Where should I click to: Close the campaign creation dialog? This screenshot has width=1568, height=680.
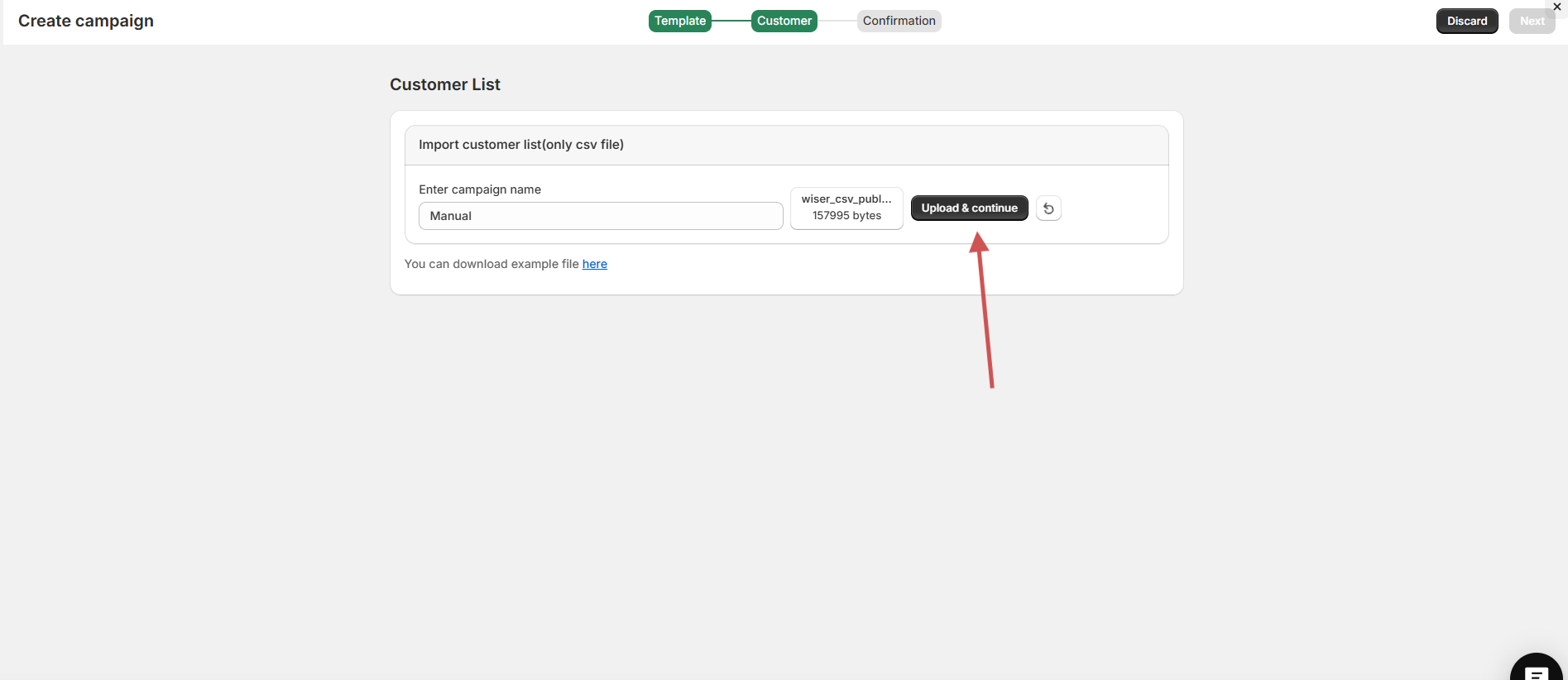tap(1557, 7)
